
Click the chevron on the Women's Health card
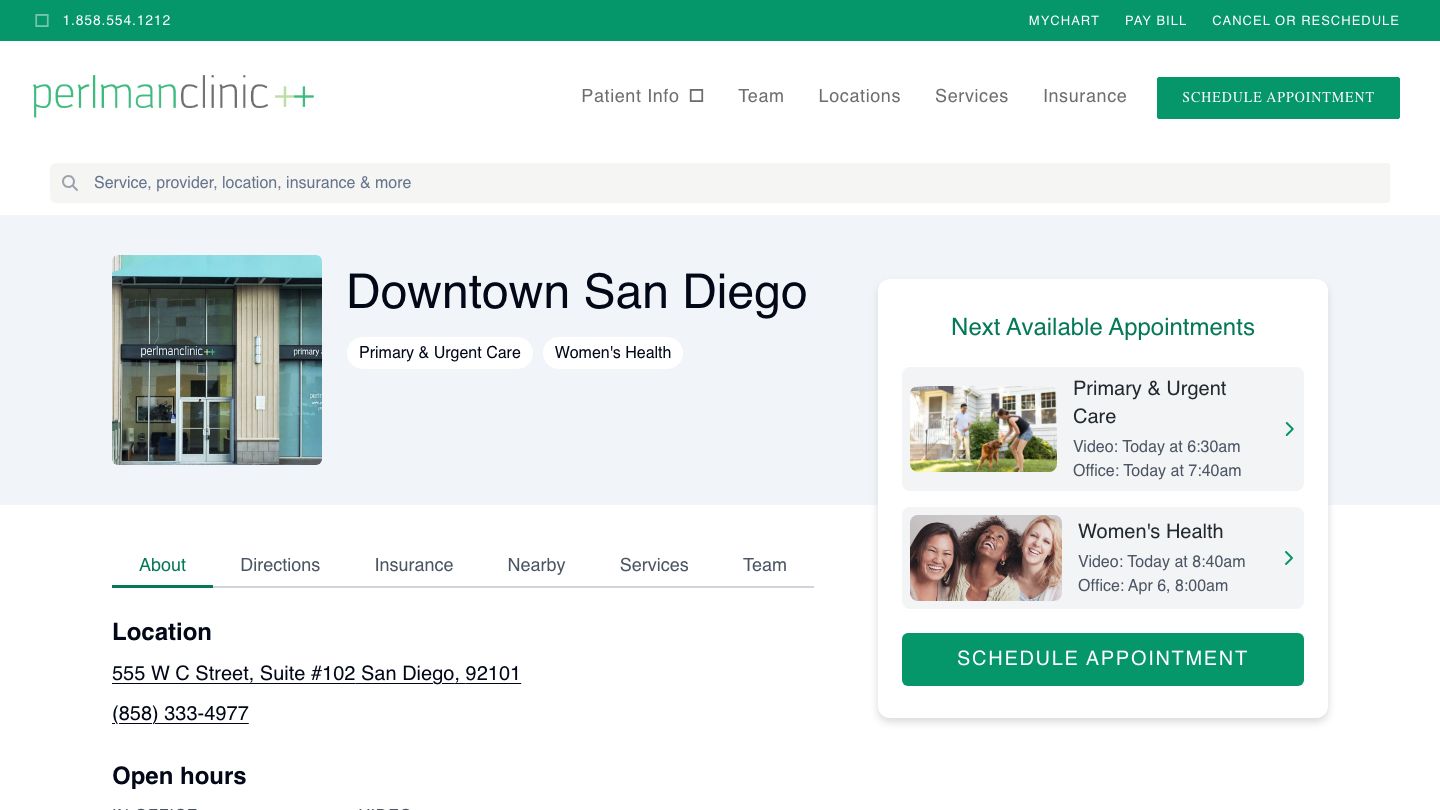coord(1289,558)
